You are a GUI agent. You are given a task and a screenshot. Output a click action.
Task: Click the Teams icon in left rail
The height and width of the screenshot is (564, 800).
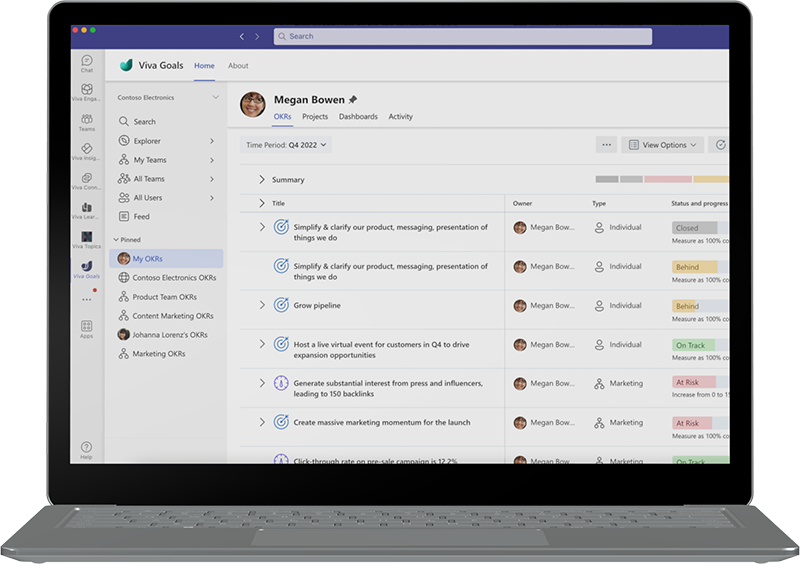point(87,120)
